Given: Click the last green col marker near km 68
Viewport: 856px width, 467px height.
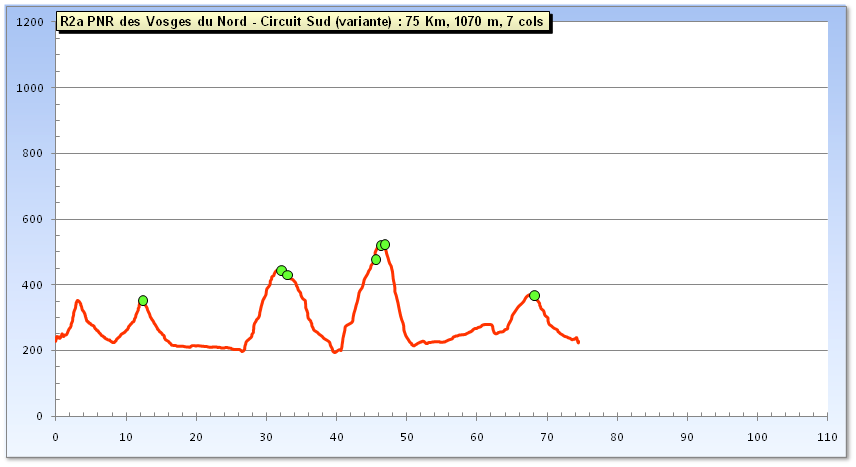Looking at the screenshot, I should [534, 295].
